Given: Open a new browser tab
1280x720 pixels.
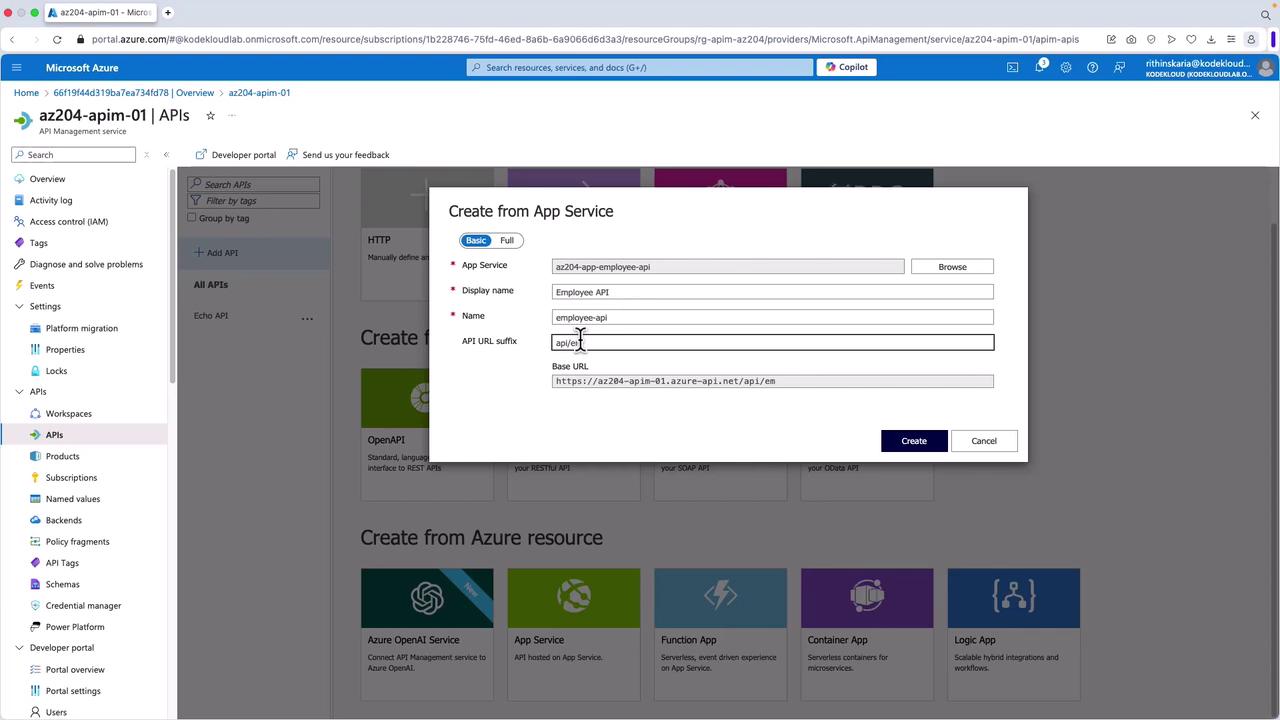Looking at the screenshot, I should coord(168,13).
